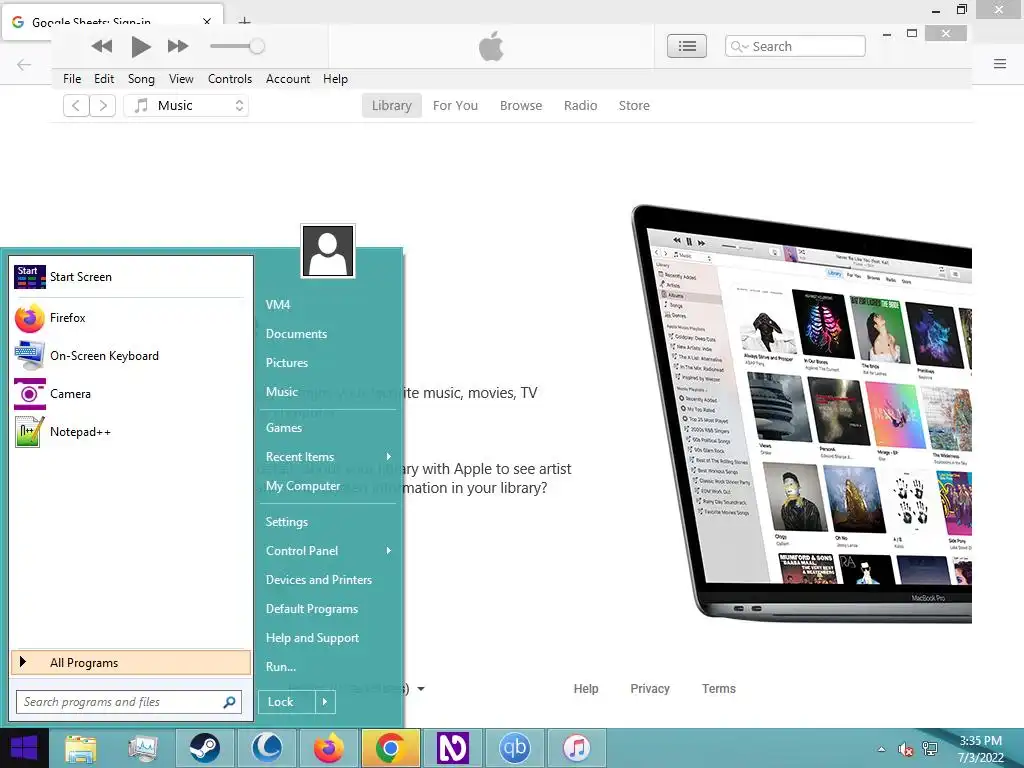
Task: Open File Explorer from the taskbar
Action: click(80, 748)
